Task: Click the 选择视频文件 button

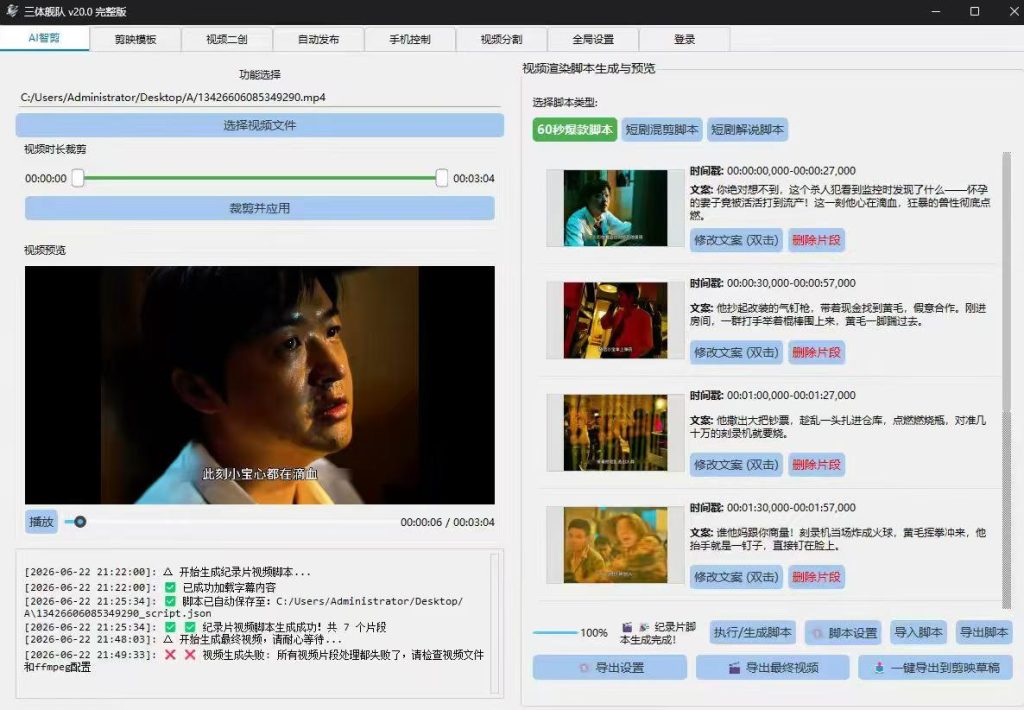Action: point(260,125)
